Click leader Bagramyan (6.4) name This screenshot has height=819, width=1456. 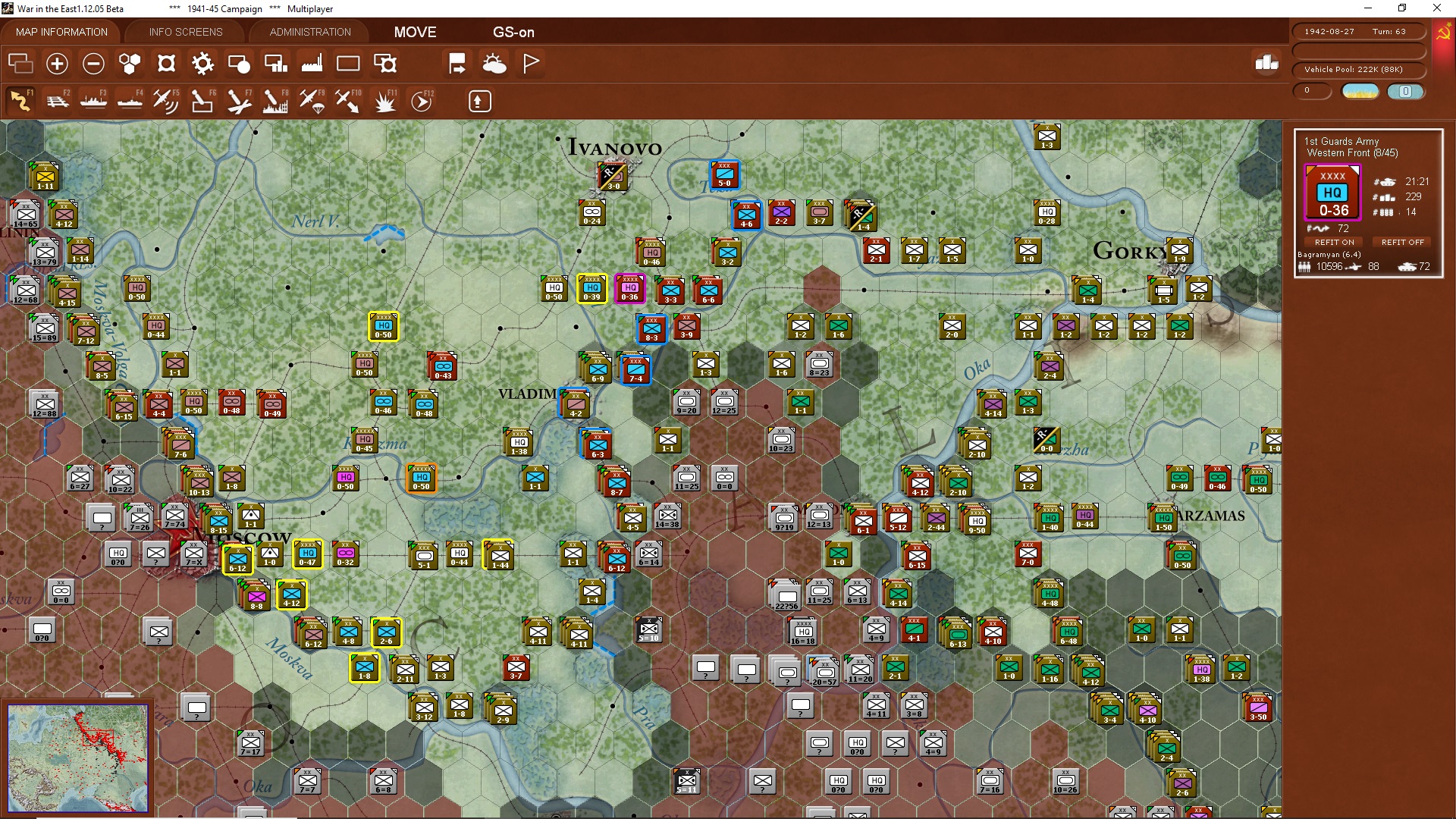click(1329, 255)
